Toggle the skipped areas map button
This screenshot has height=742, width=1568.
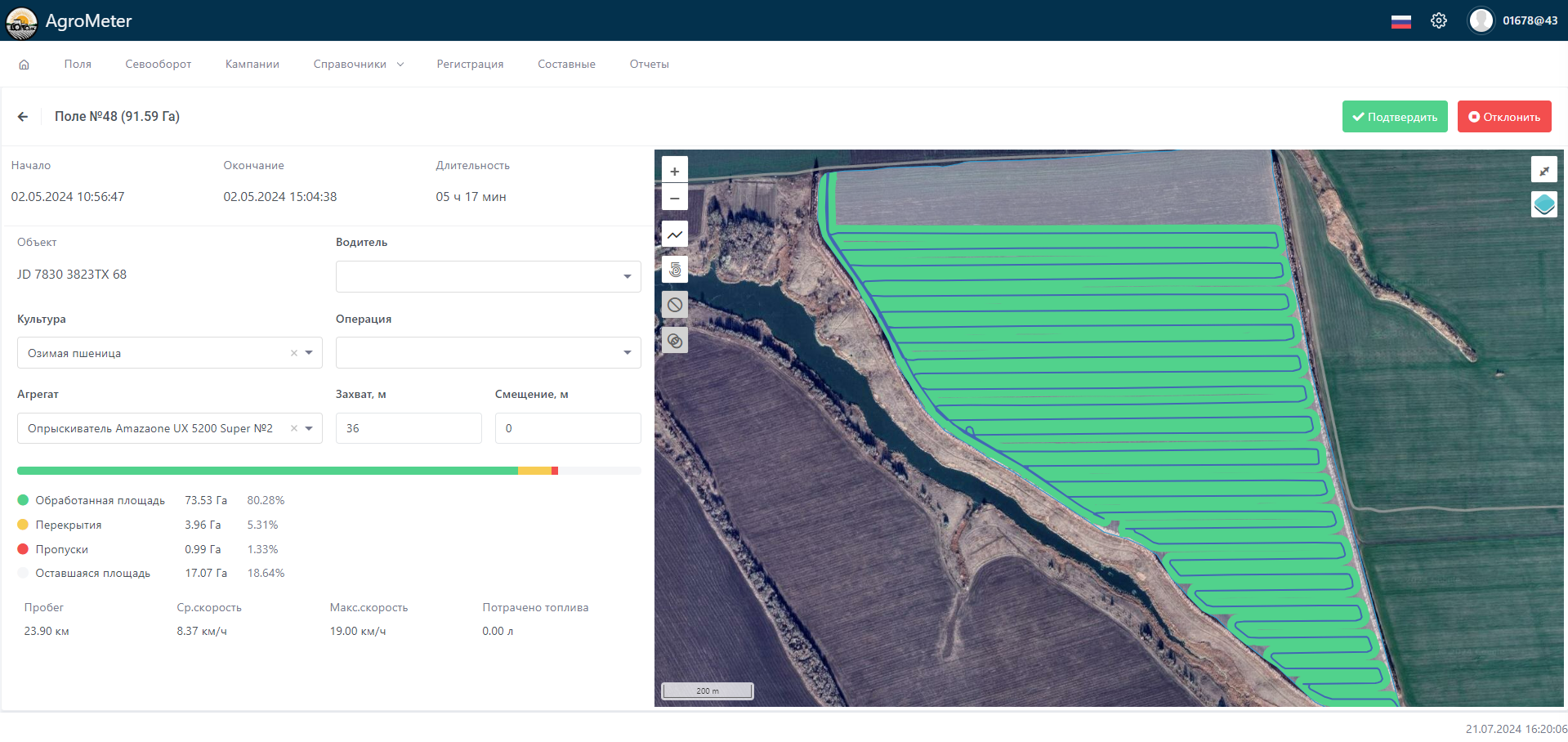[x=674, y=305]
